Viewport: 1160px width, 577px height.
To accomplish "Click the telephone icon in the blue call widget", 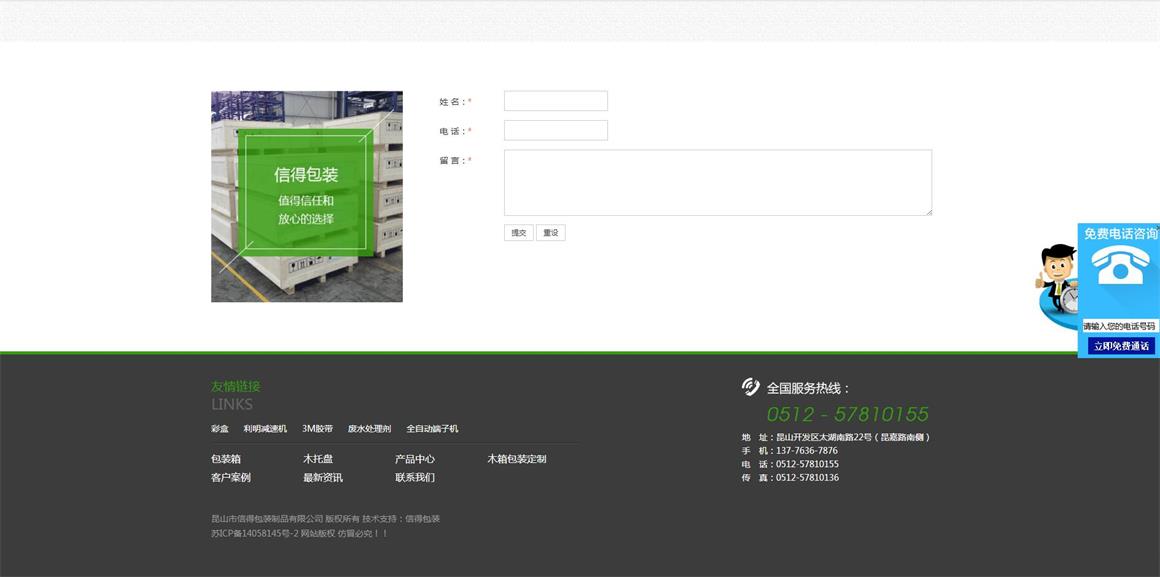I will pos(1119,265).
